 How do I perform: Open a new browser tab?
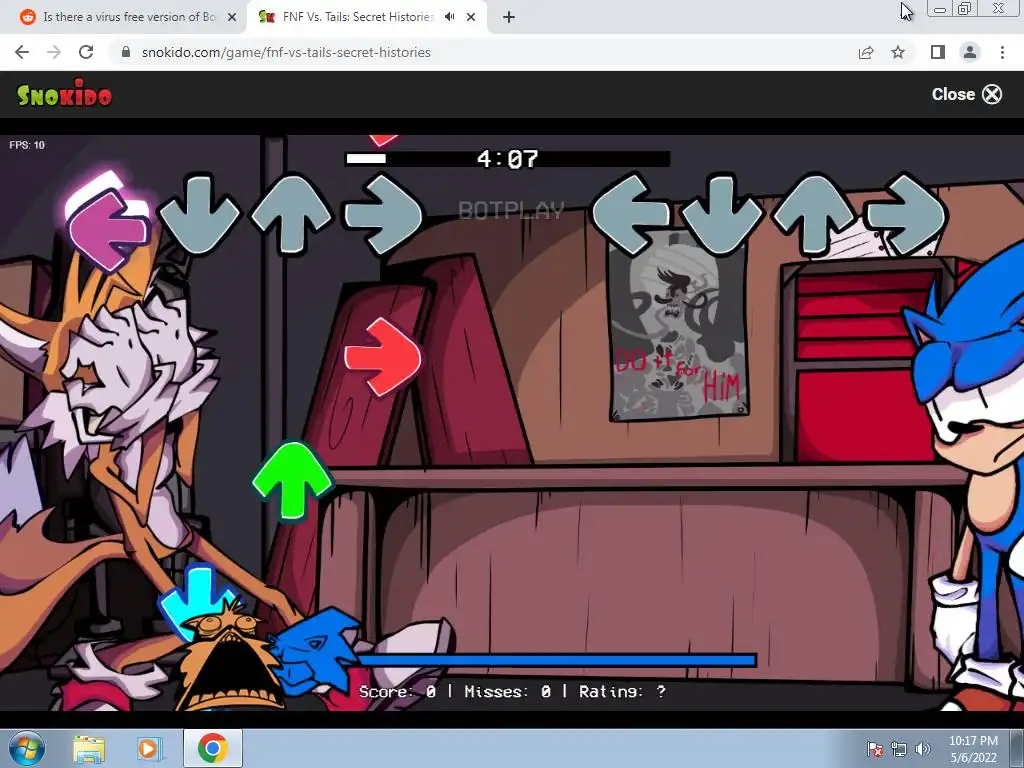coord(509,17)
